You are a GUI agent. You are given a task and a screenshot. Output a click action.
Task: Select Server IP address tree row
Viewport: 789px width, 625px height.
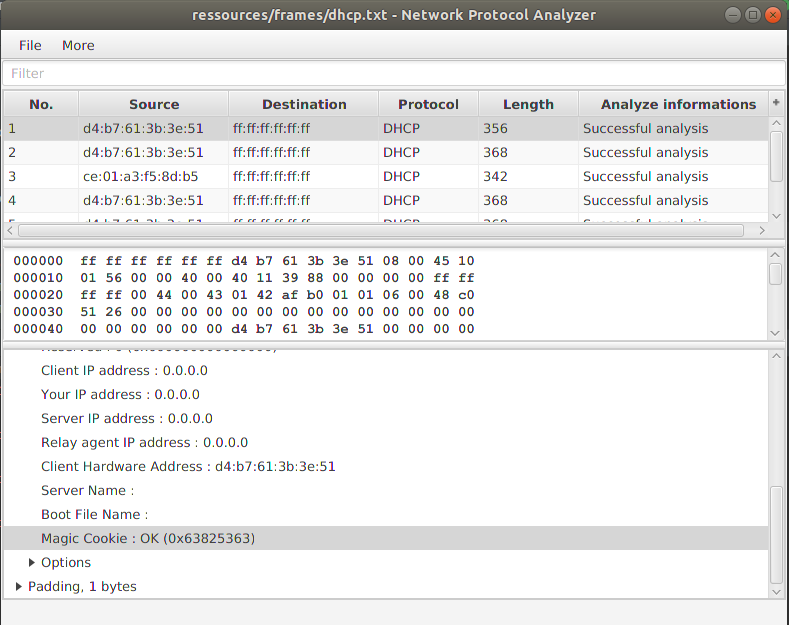tap(386, 419)
